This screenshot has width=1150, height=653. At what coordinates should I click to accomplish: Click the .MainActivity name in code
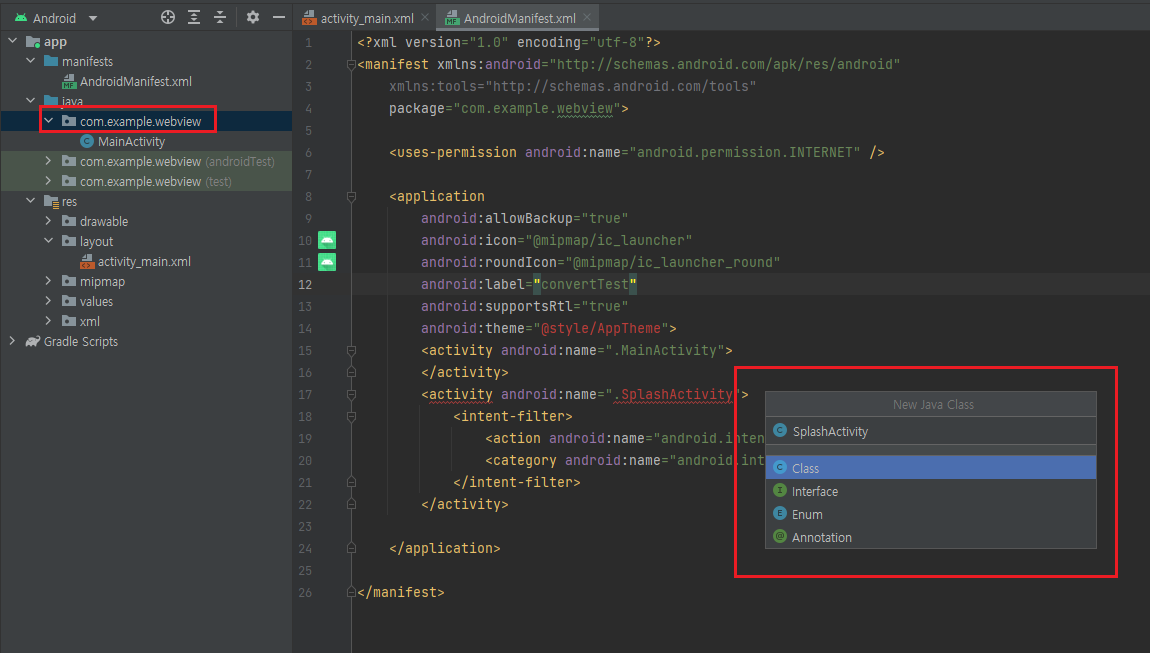click(665, 350)
